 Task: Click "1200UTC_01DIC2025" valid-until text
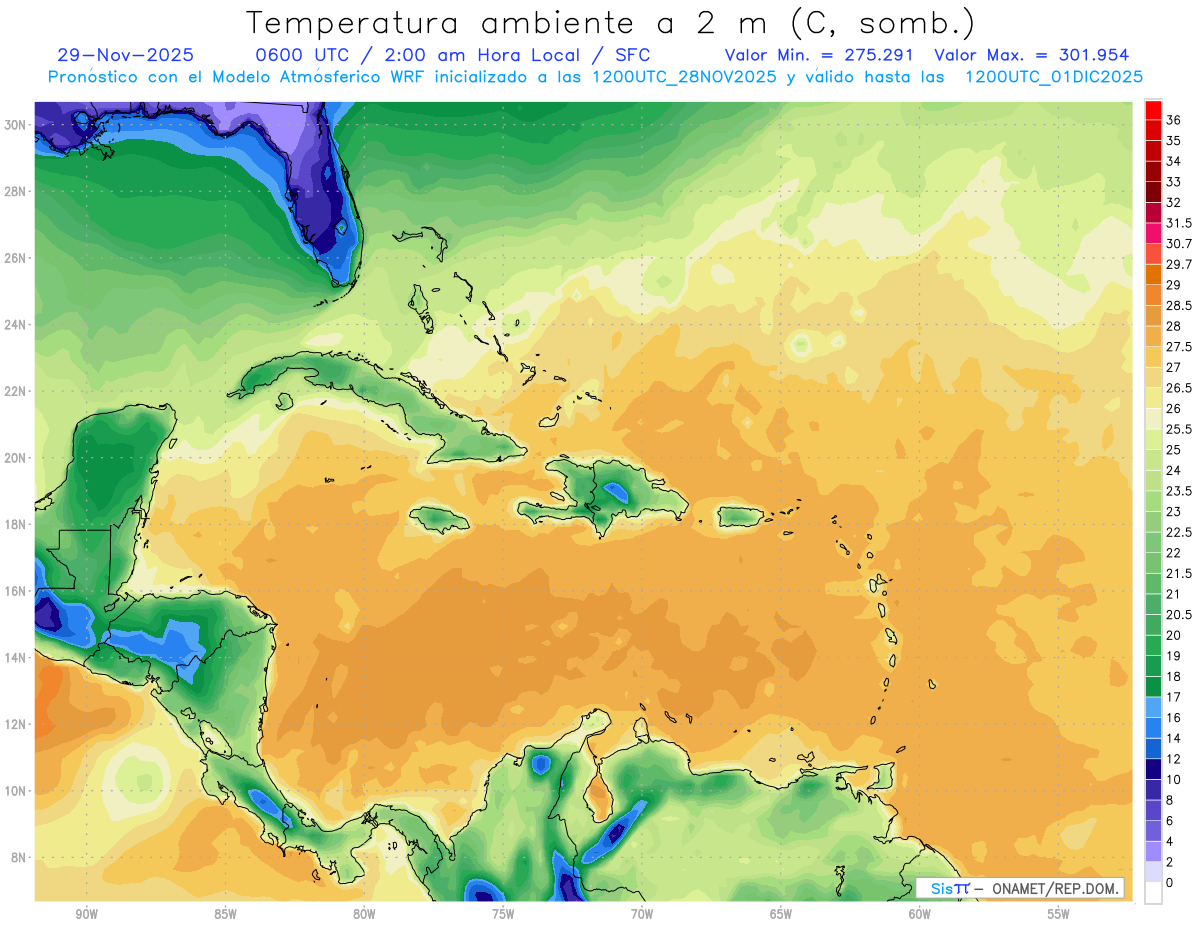pyautogui.click(x=1054, y=76)
